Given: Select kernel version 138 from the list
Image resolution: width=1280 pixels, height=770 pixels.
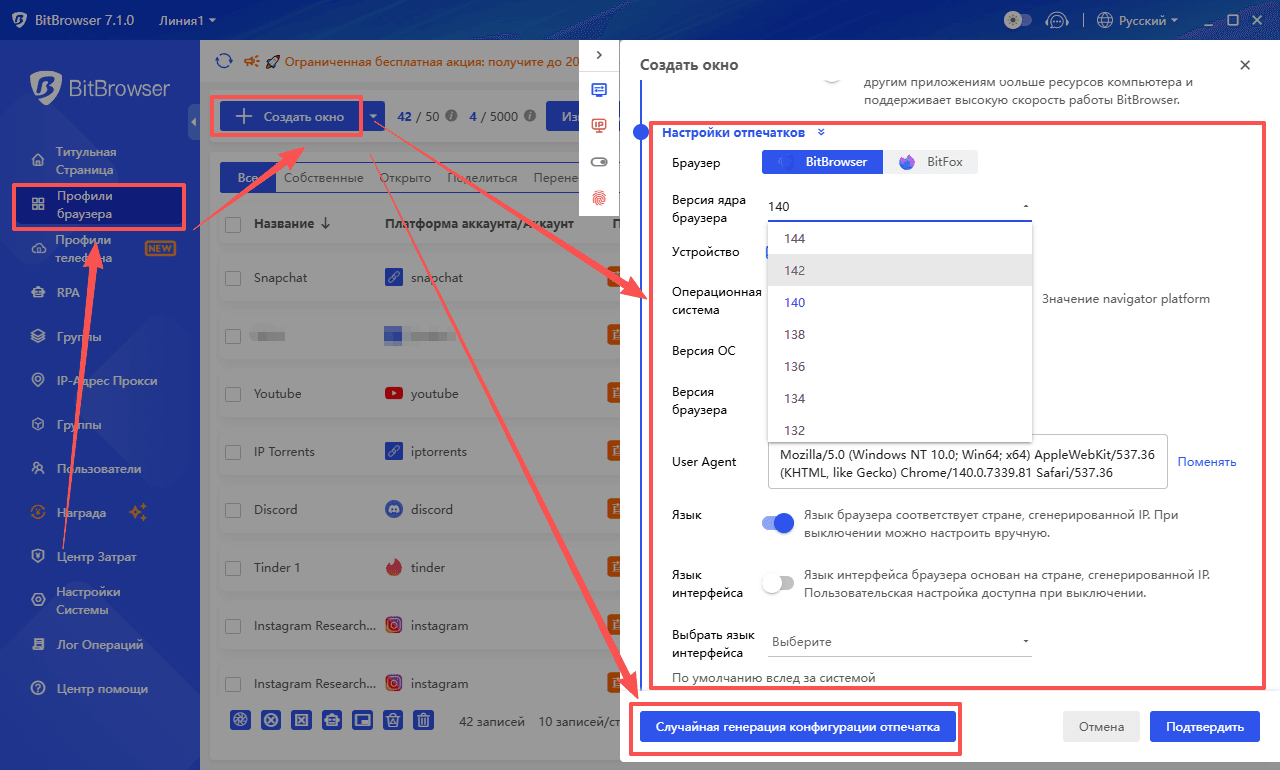Looking at the screenshot, I should (x=899, y=334).
